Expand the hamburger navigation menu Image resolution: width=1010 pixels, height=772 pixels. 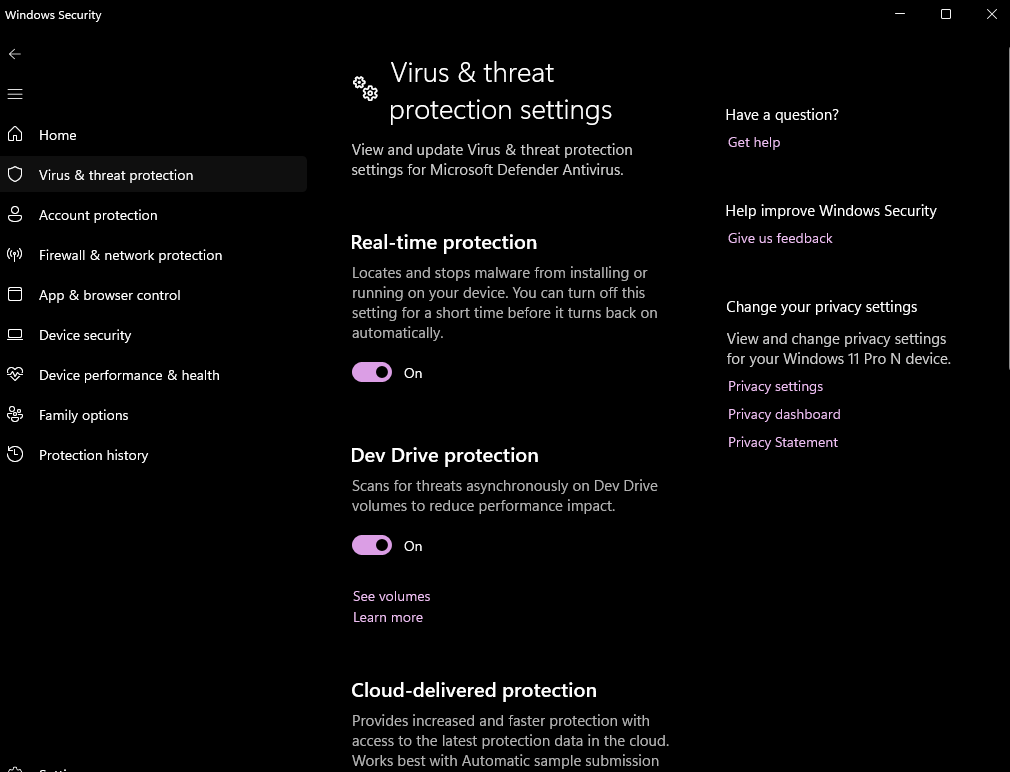[15, 94]
